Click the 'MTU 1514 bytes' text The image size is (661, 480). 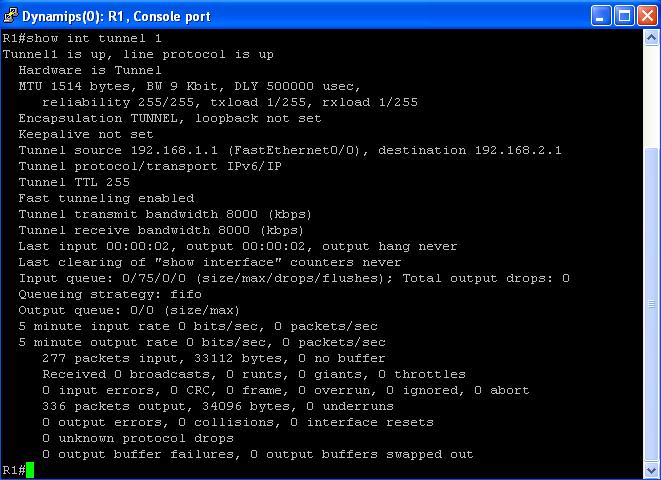[77, 86]
